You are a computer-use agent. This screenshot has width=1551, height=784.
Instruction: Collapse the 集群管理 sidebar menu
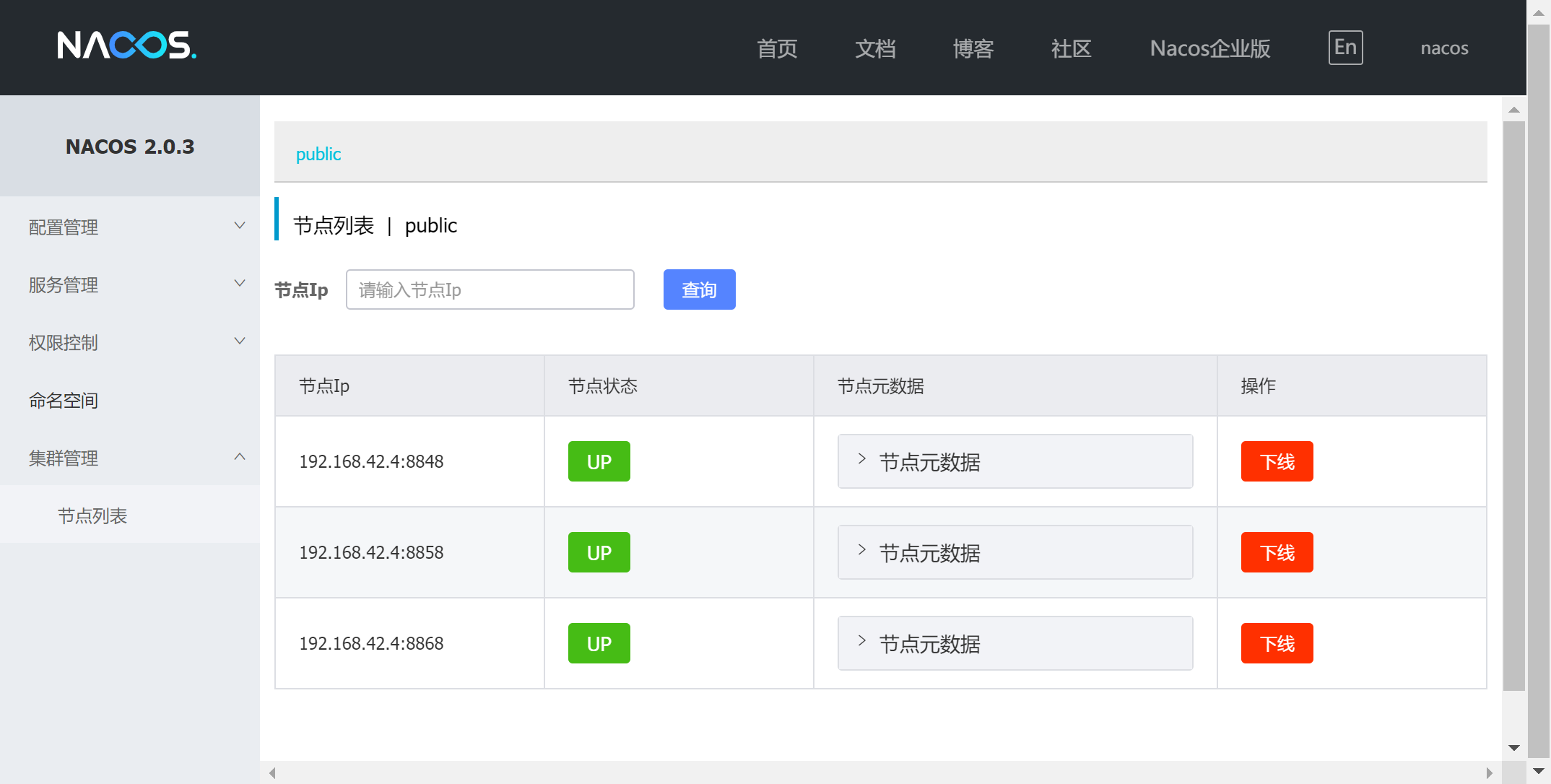point(130,458)
